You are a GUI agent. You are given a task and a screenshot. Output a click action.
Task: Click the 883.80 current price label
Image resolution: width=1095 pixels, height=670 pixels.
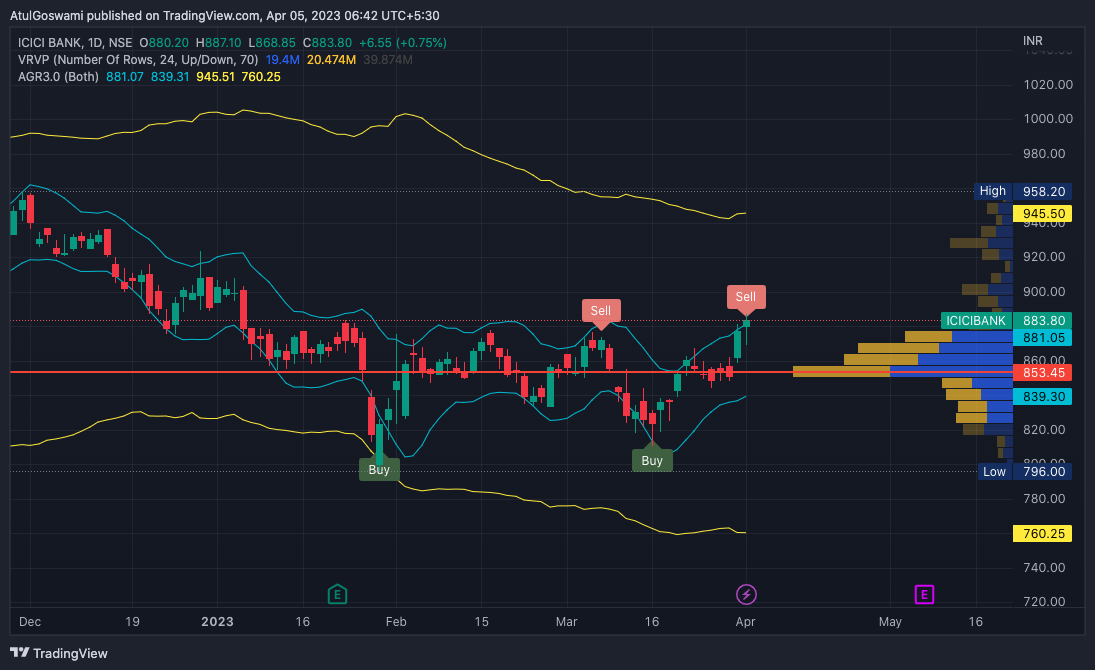pyautogui.click(x=1043, y=321)
